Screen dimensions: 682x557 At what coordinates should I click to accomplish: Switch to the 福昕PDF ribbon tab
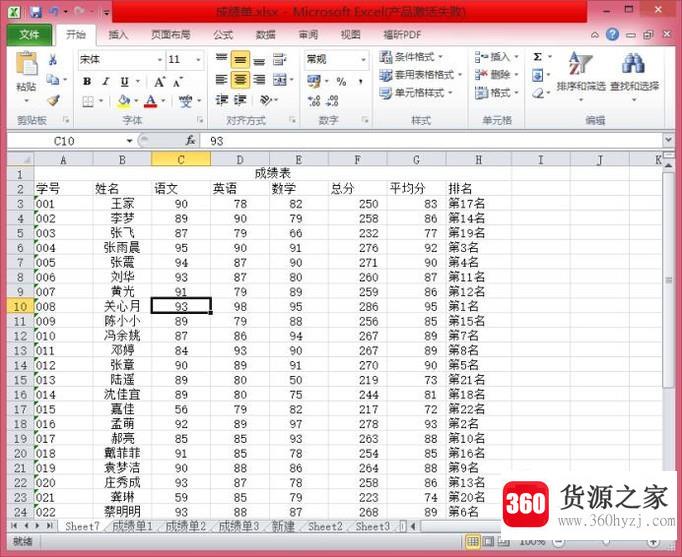(402, 35)
